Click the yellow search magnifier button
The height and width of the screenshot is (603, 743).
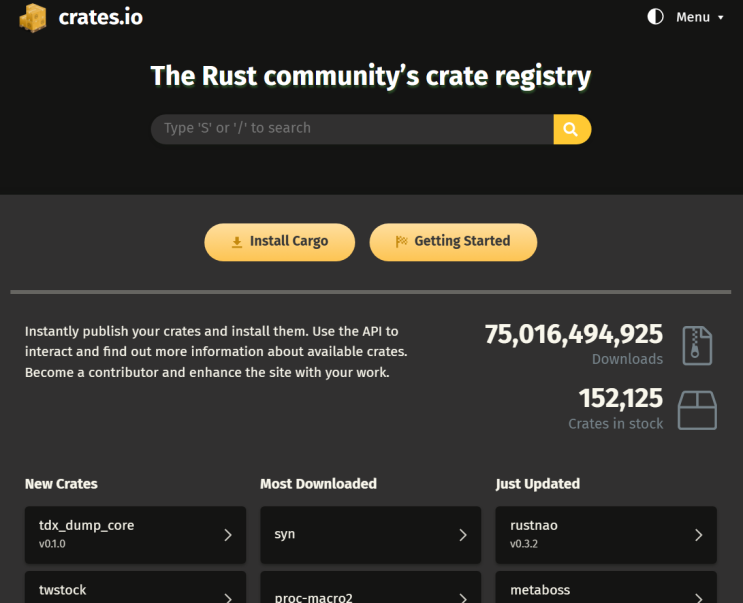point(572,129)
